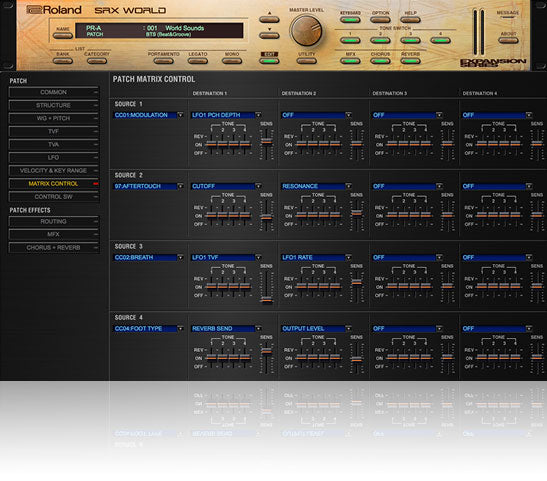Screen dimensions: 547x481
Task: Toggle the CHORUS effect switch
Action: click(380, 61)
